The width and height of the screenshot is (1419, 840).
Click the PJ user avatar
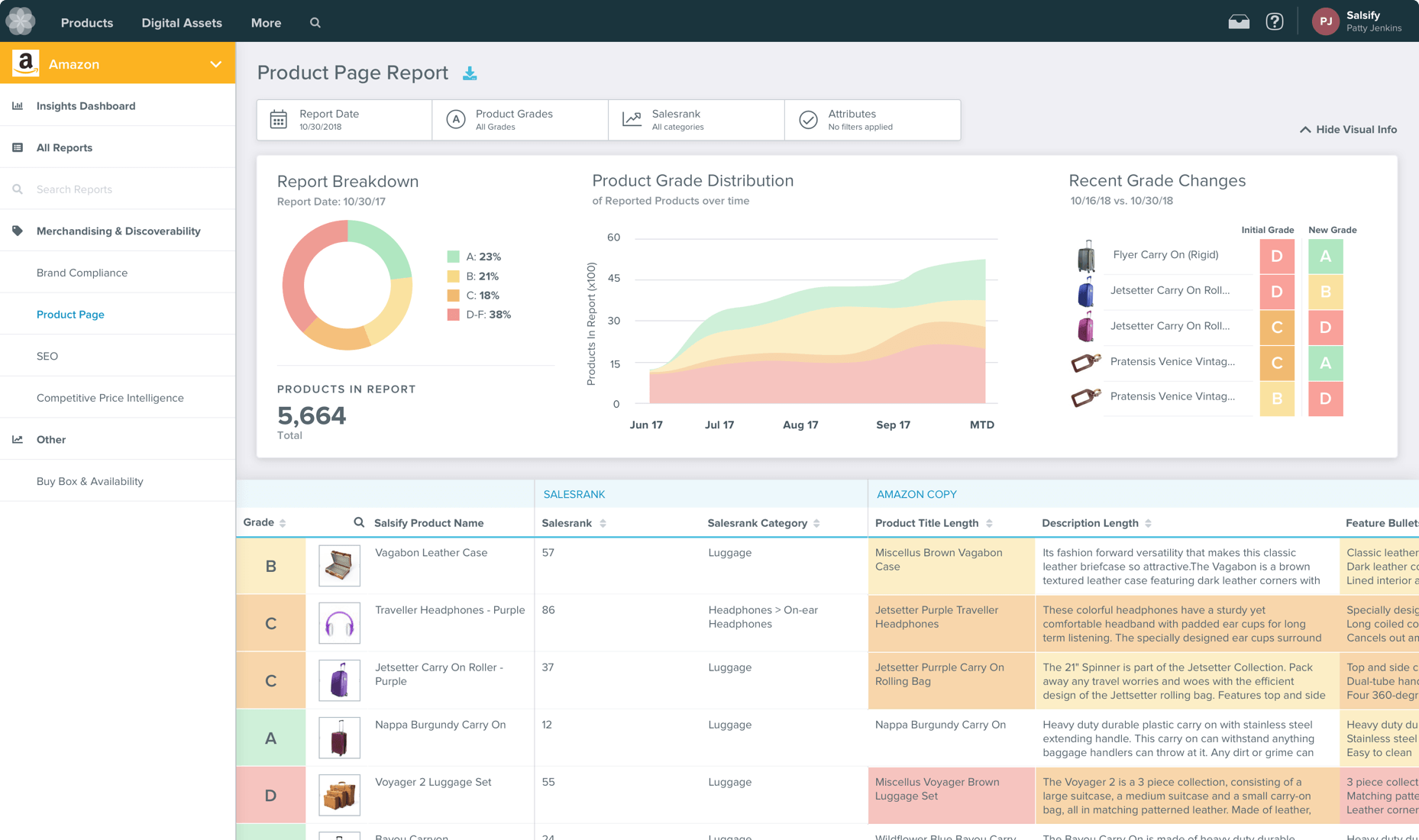coord(1325,21)
